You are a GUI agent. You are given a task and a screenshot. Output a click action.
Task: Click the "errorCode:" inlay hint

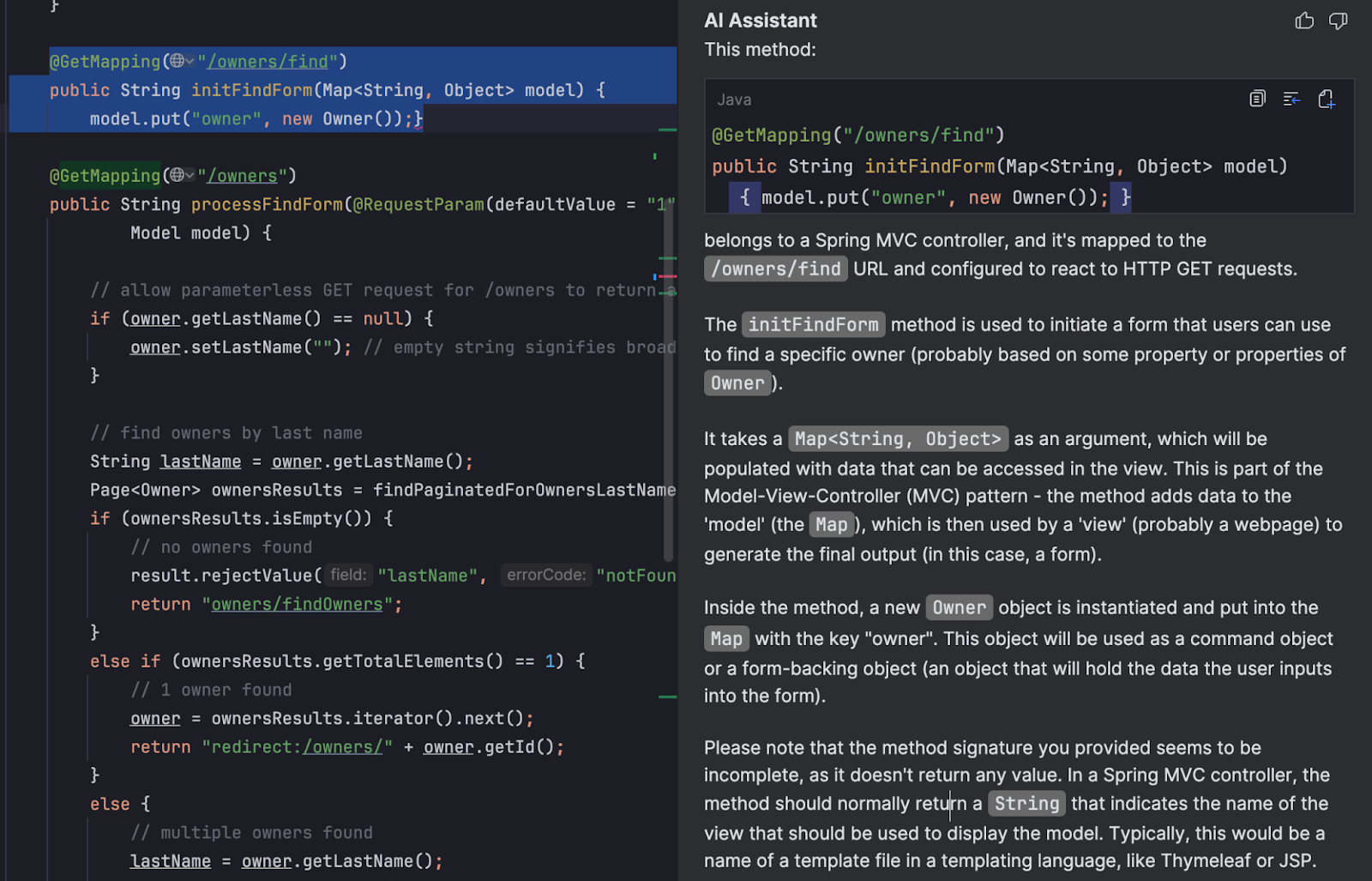(546, 575)
